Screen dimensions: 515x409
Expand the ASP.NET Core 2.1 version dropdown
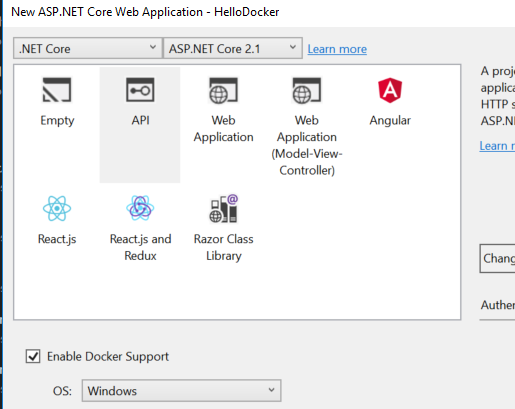233,48
